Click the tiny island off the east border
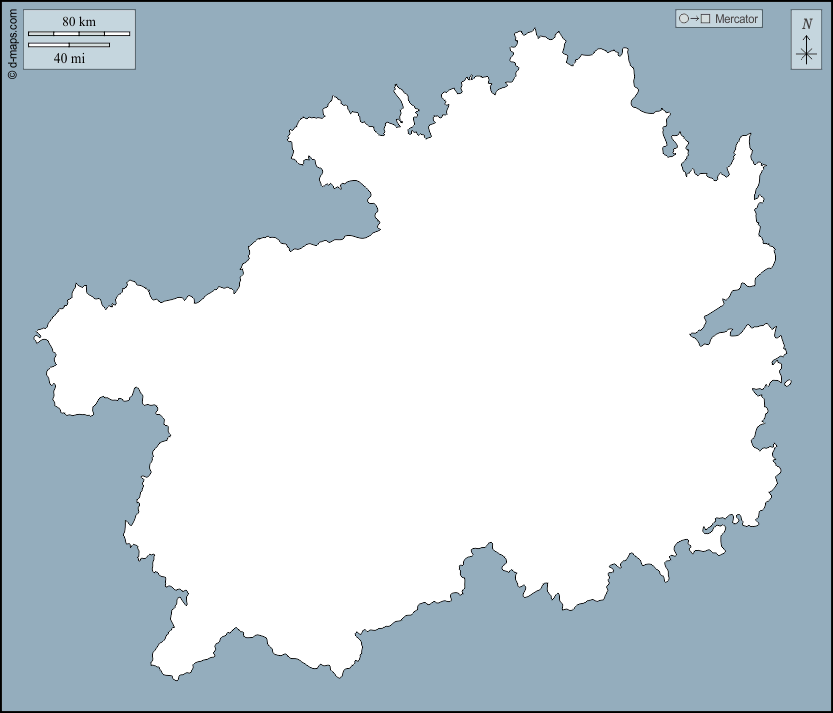 (x=788, y=383)
